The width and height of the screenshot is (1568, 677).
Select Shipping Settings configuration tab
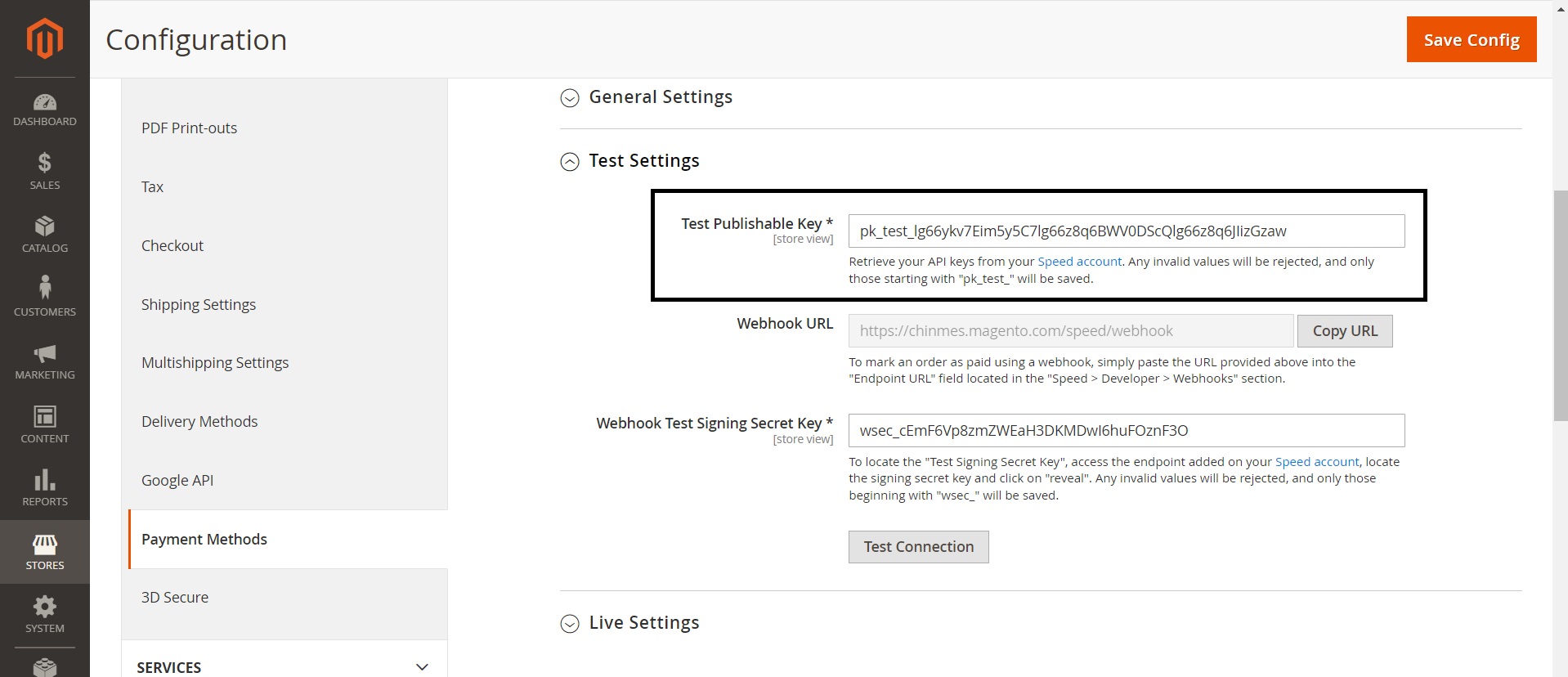pos(198,305)
